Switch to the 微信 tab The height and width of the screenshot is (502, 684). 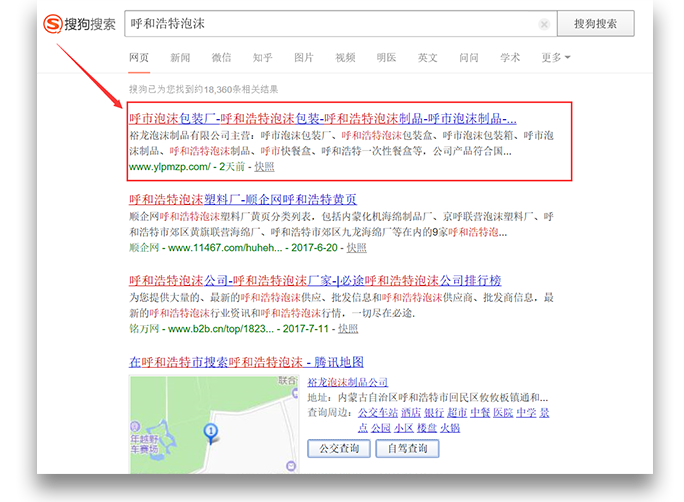[221, 58]
